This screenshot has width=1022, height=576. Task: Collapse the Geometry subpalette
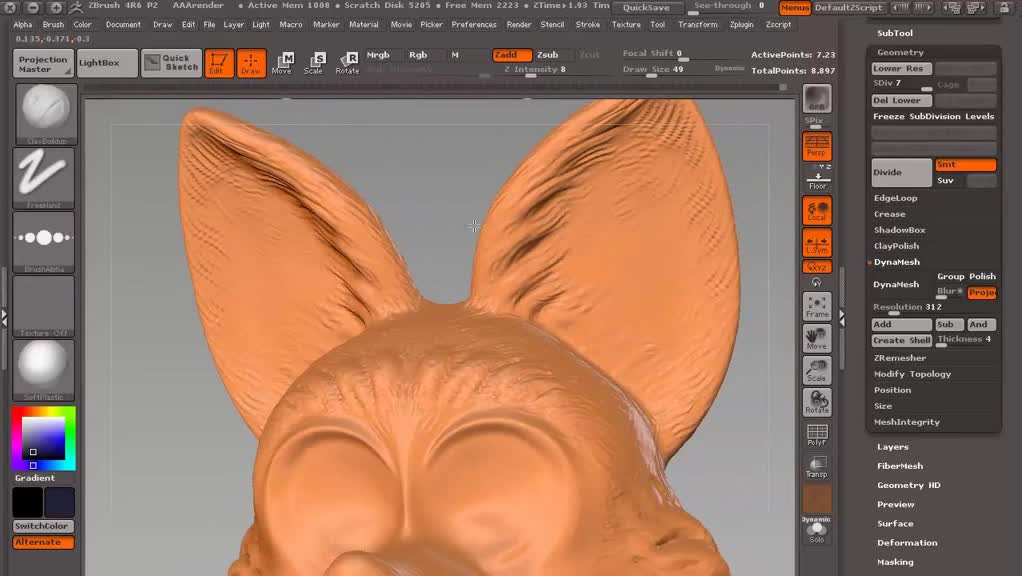coord(900,52)
